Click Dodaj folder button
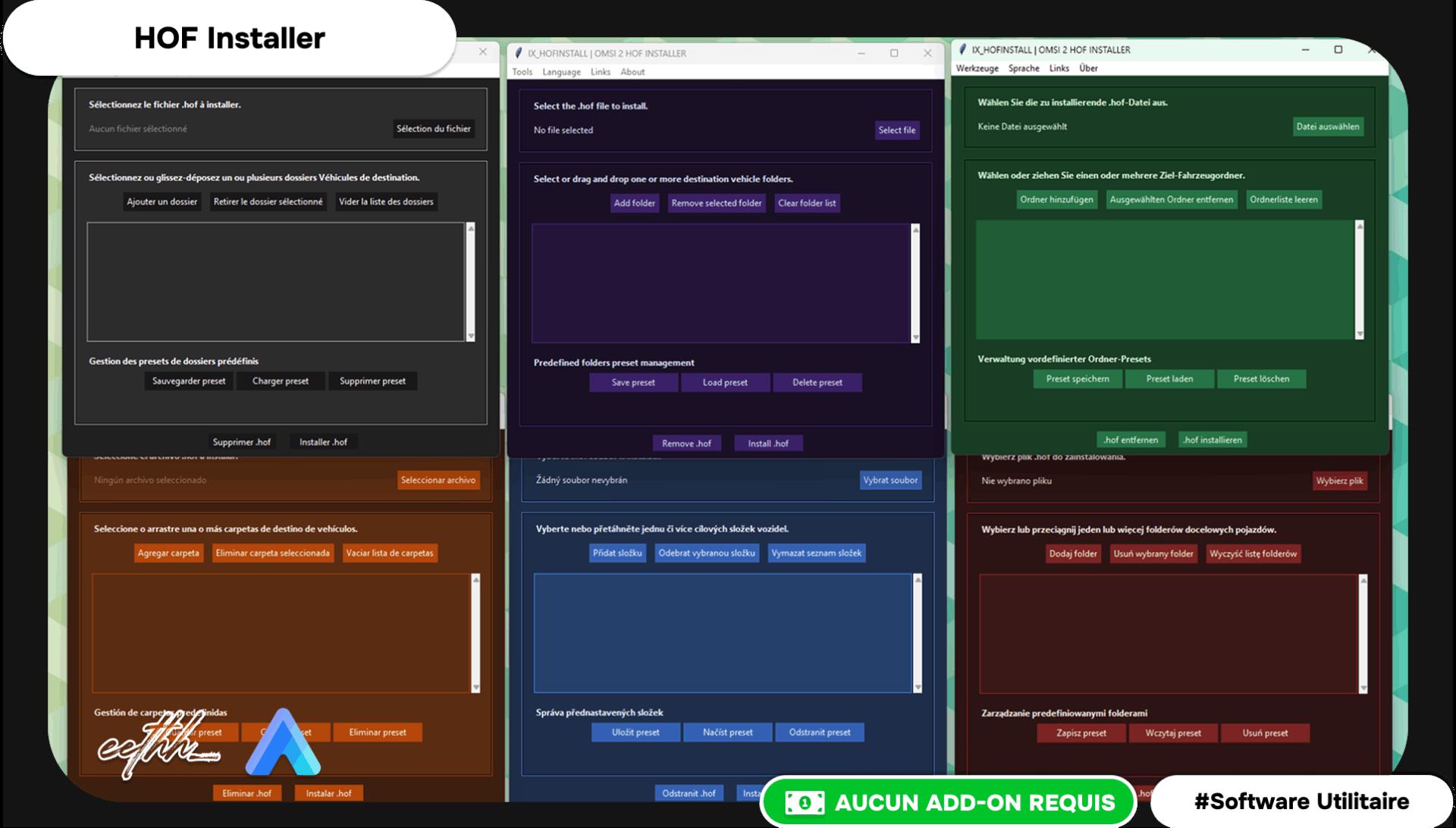 point(1073,554)
